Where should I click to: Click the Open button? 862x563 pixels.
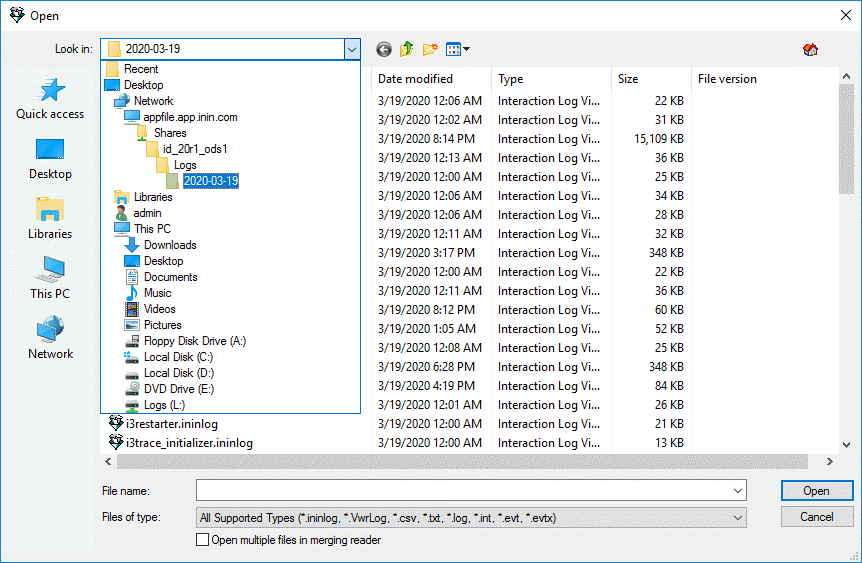[815, 491]
